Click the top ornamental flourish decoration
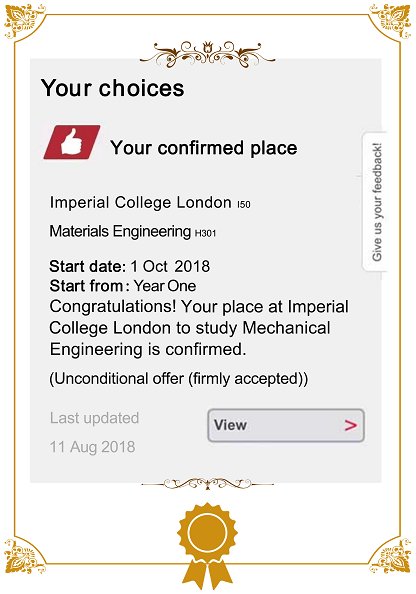Screen dimensions: 416x594 207,54
